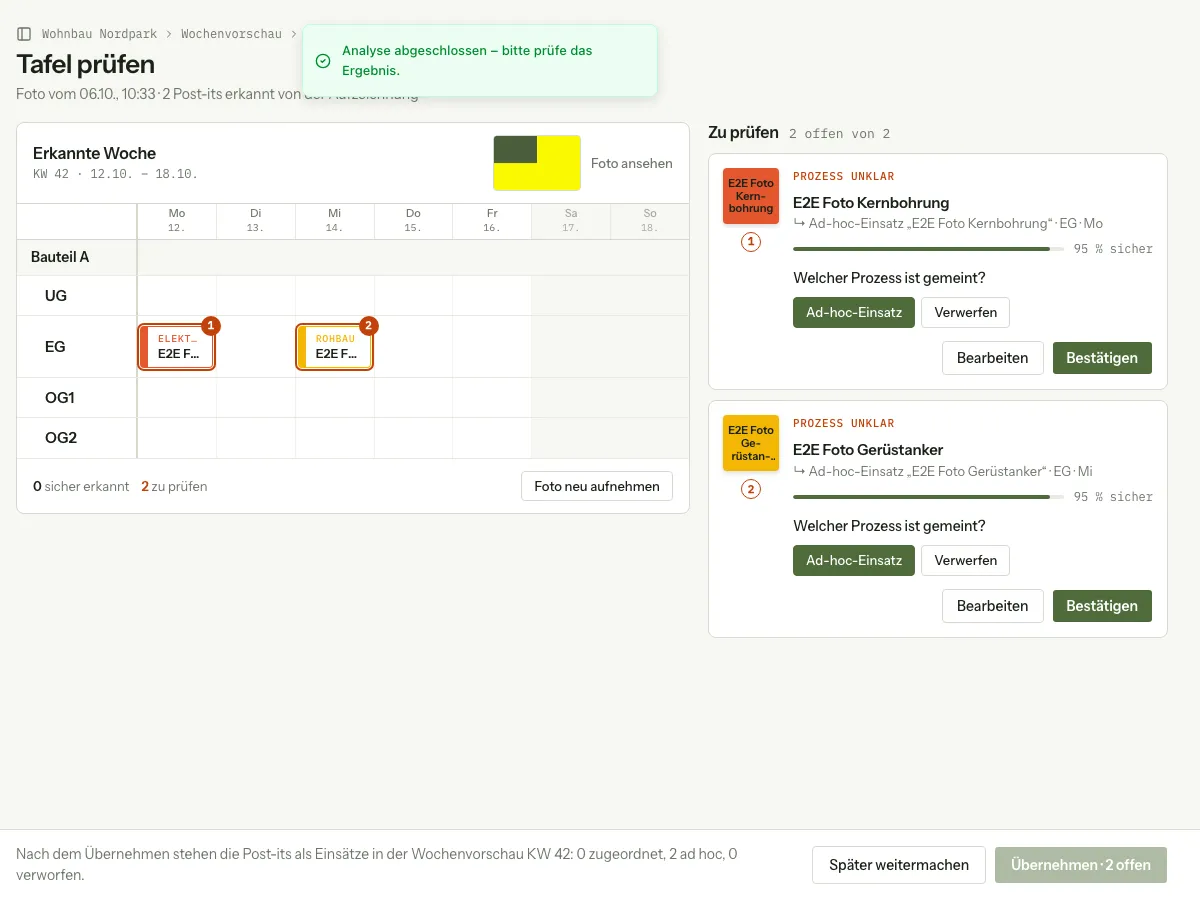This screenshot has width=1200, height=900.
Task: Click Foto neu aufnehmen button
Action: 597,486
